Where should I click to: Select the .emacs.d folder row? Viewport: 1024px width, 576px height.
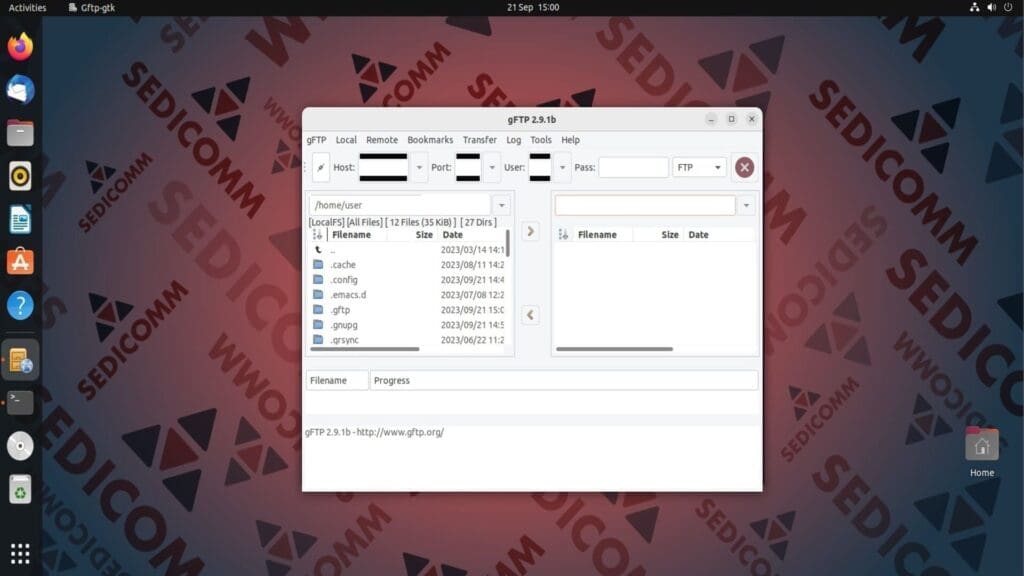tap(408, 295)
